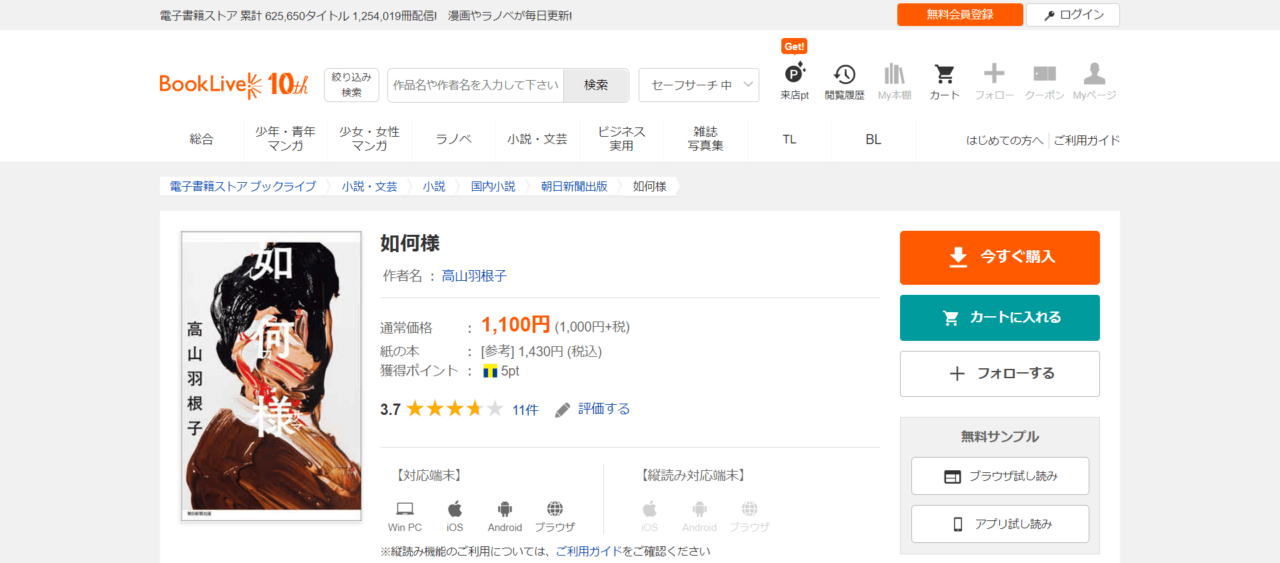Image resolution: width=1280 pixels, height=563 pixels.
Task: Select the 少年・青年マンガ category tab
Action: click(x=285, y=139)
